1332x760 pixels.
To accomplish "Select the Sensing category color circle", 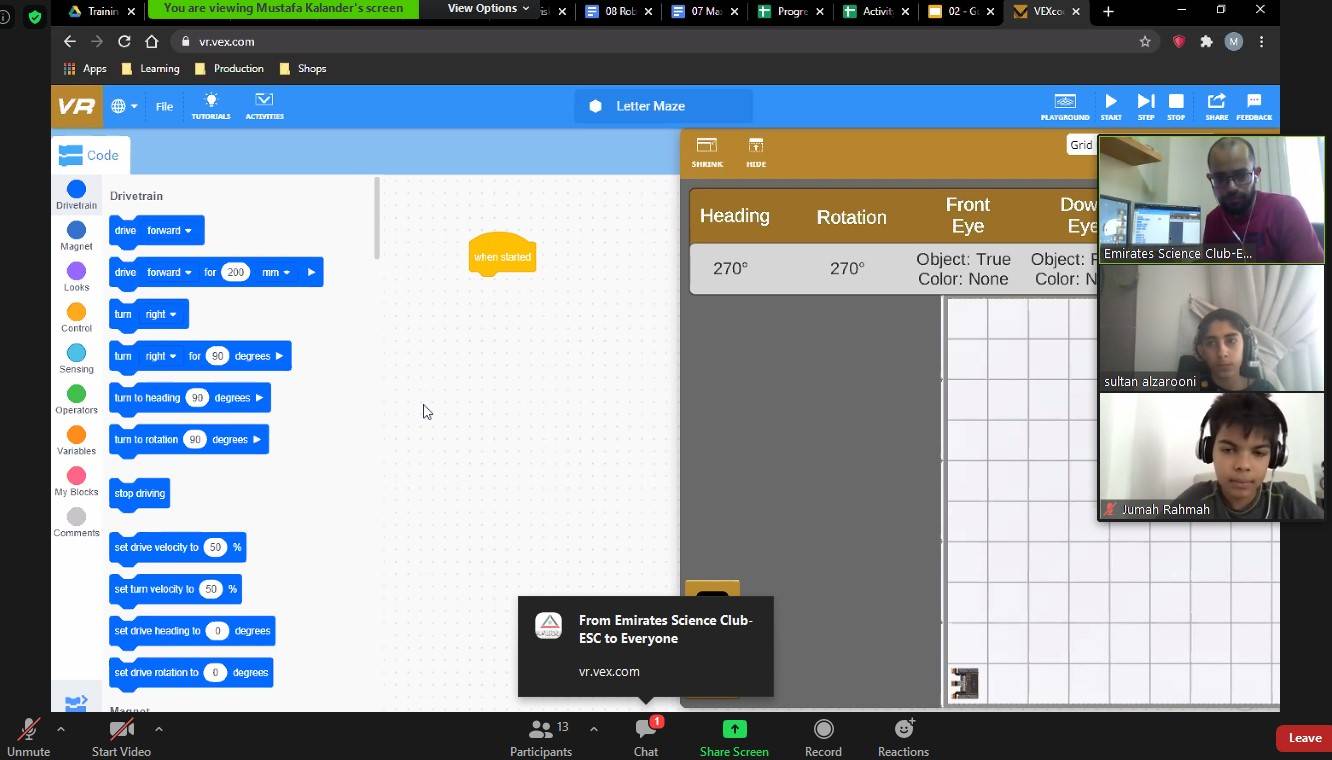I will 76,353.
